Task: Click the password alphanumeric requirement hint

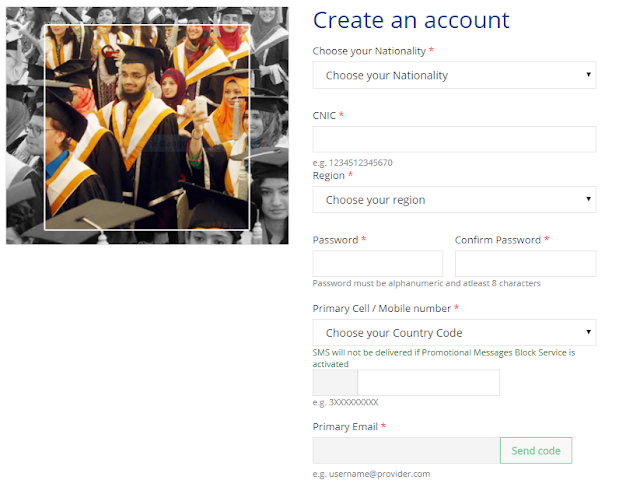Action: pos(427,283)
